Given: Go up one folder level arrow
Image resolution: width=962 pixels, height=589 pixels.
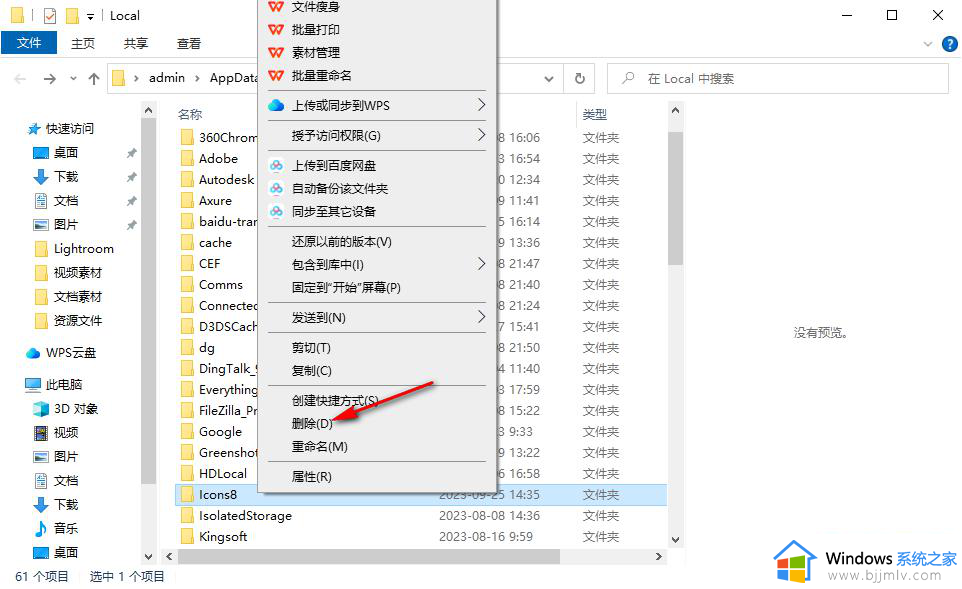Looking at the screenshot, I should (94, 79).
